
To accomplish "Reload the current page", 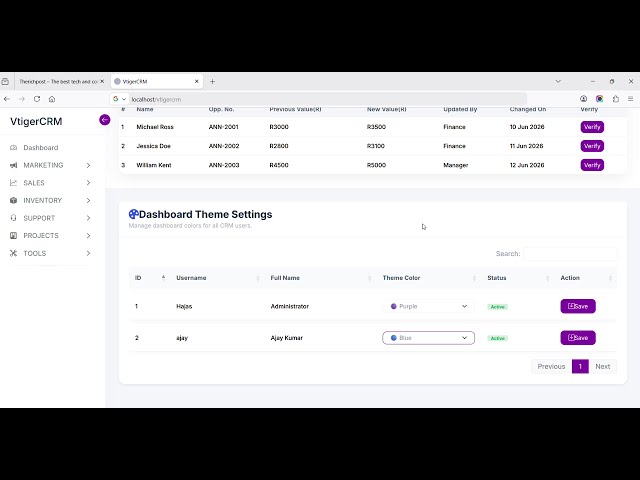I will [x=37, y=99].
